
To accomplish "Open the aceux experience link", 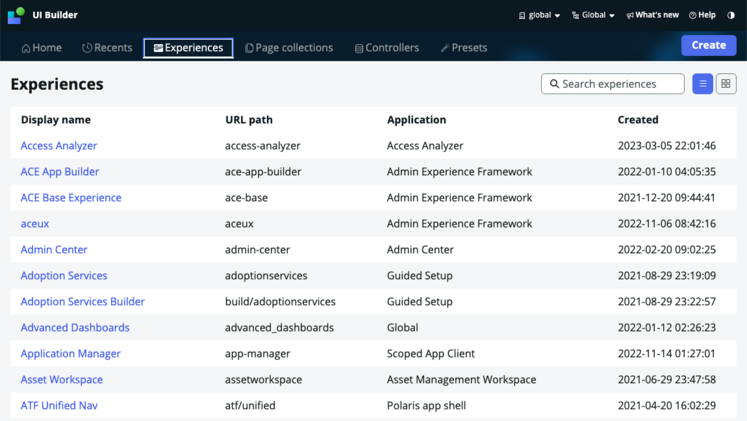I will click(35, 224).
